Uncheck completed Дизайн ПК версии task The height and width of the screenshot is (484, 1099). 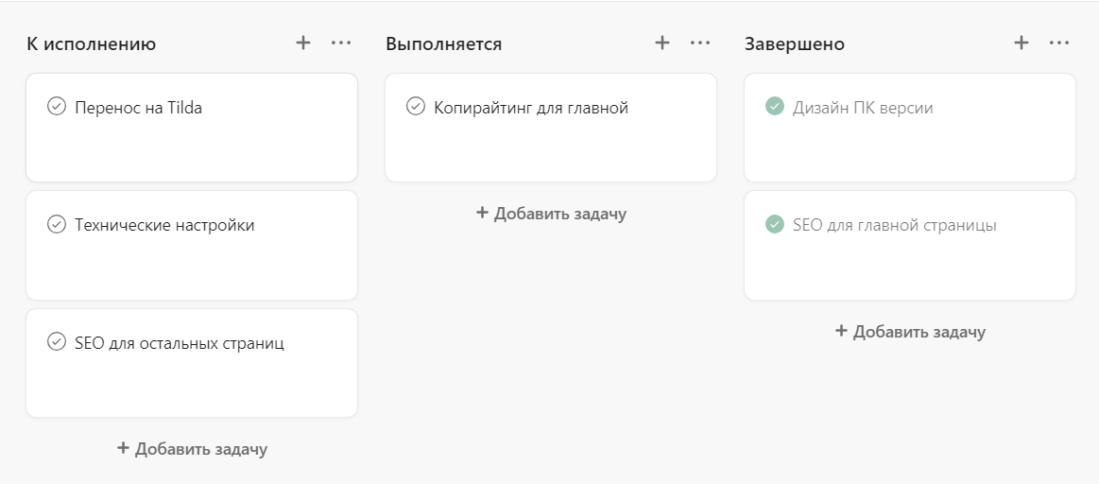[774, 107]
